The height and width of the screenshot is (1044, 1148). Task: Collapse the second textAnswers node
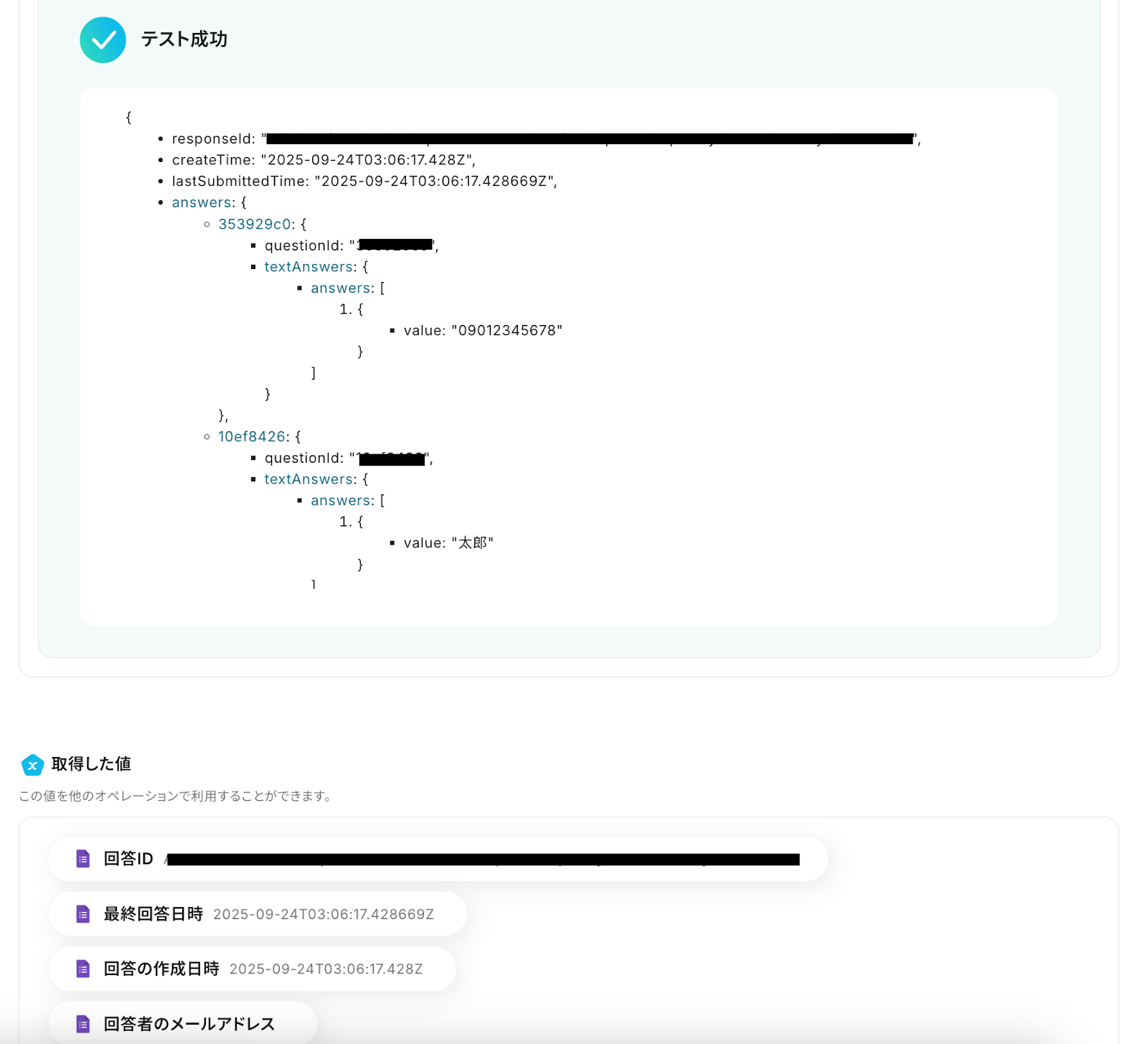[x=309, y=479]
